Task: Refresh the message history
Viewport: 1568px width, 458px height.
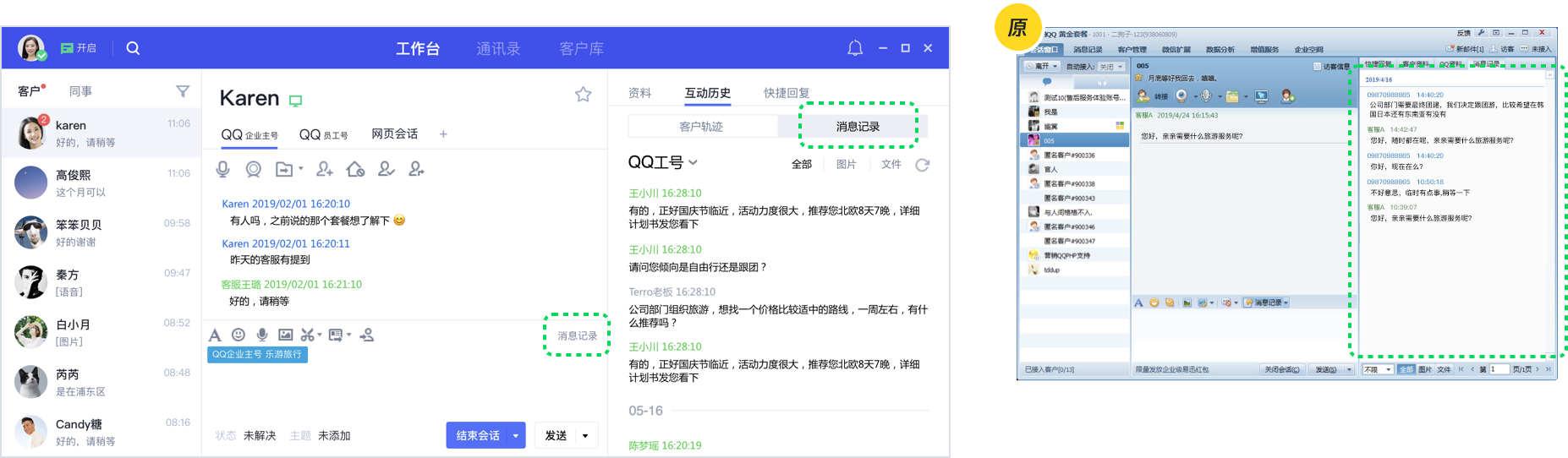Action: coord(923,165)
